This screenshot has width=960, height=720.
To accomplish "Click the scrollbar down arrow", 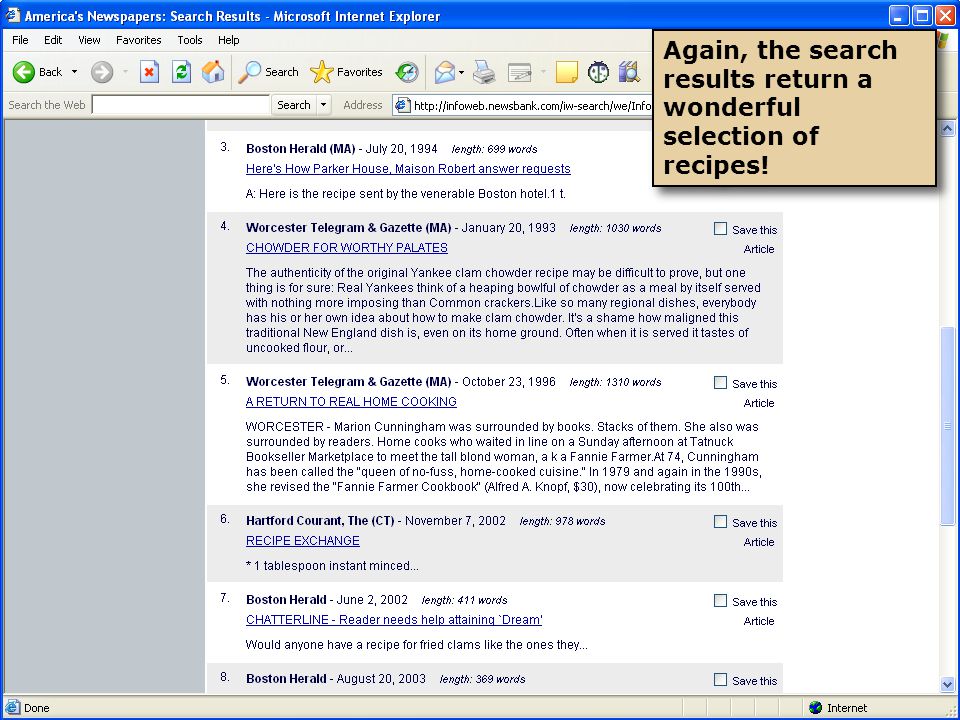I will click(947, 684).
